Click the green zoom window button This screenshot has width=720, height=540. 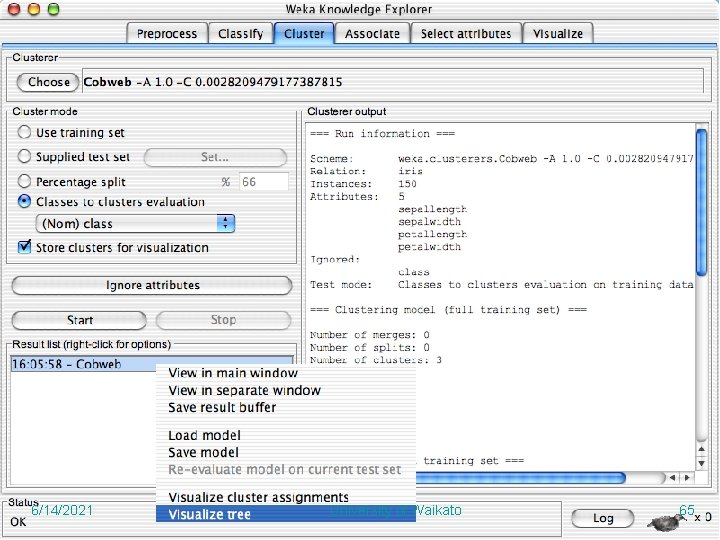[x=54, y=9]
